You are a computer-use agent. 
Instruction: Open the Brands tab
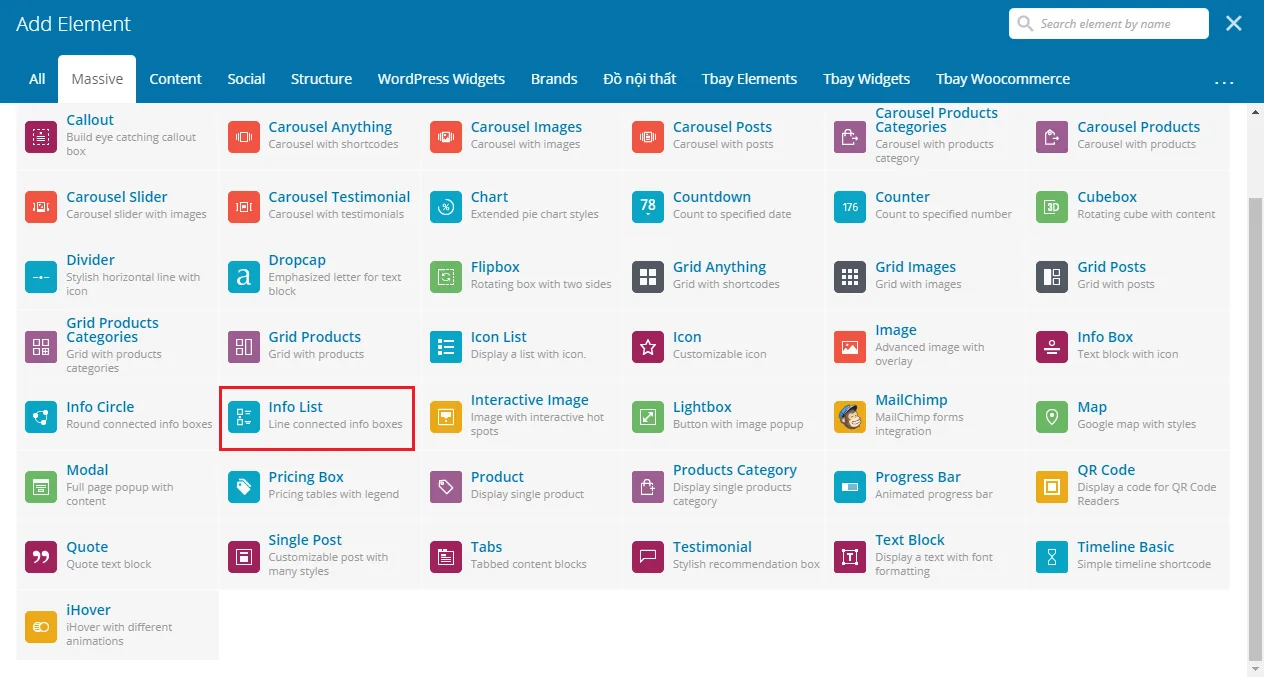tap(554, 79)
